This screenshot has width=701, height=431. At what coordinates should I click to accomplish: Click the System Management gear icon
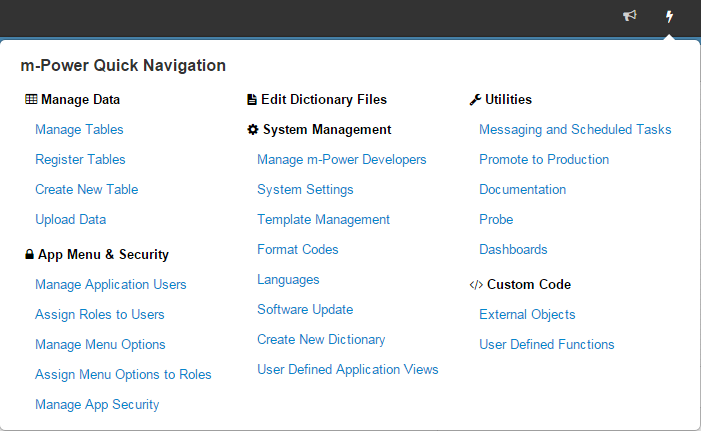(253, 130)
